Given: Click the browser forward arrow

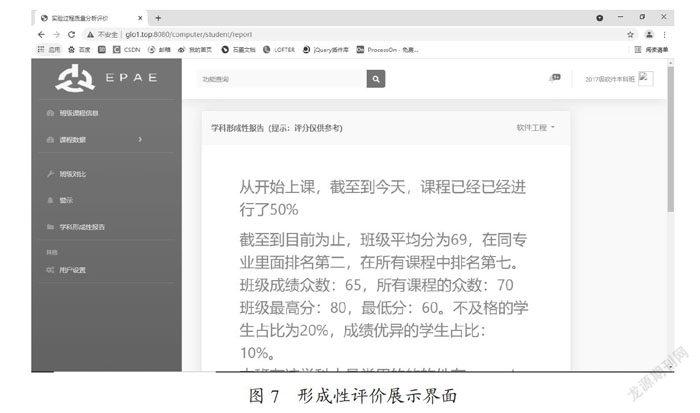Looking at the screenshot, I should click(56, 34).
